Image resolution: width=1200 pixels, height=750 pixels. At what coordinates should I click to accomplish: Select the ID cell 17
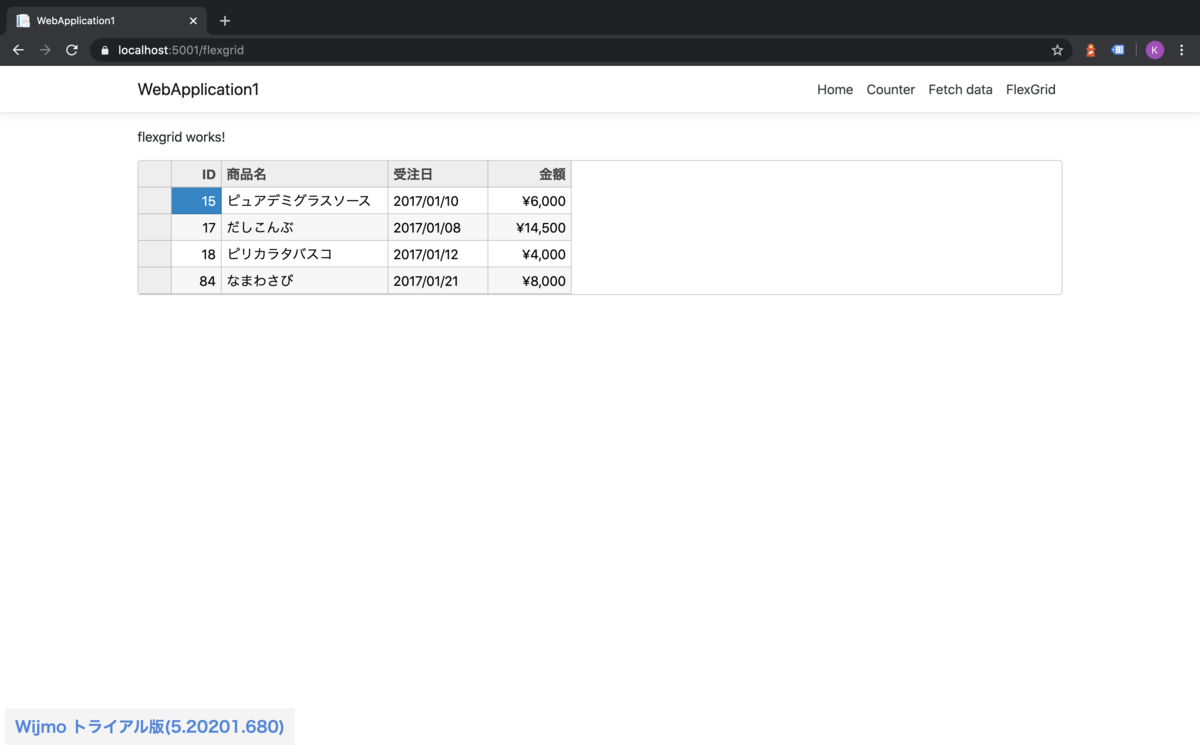click(196, 227)
